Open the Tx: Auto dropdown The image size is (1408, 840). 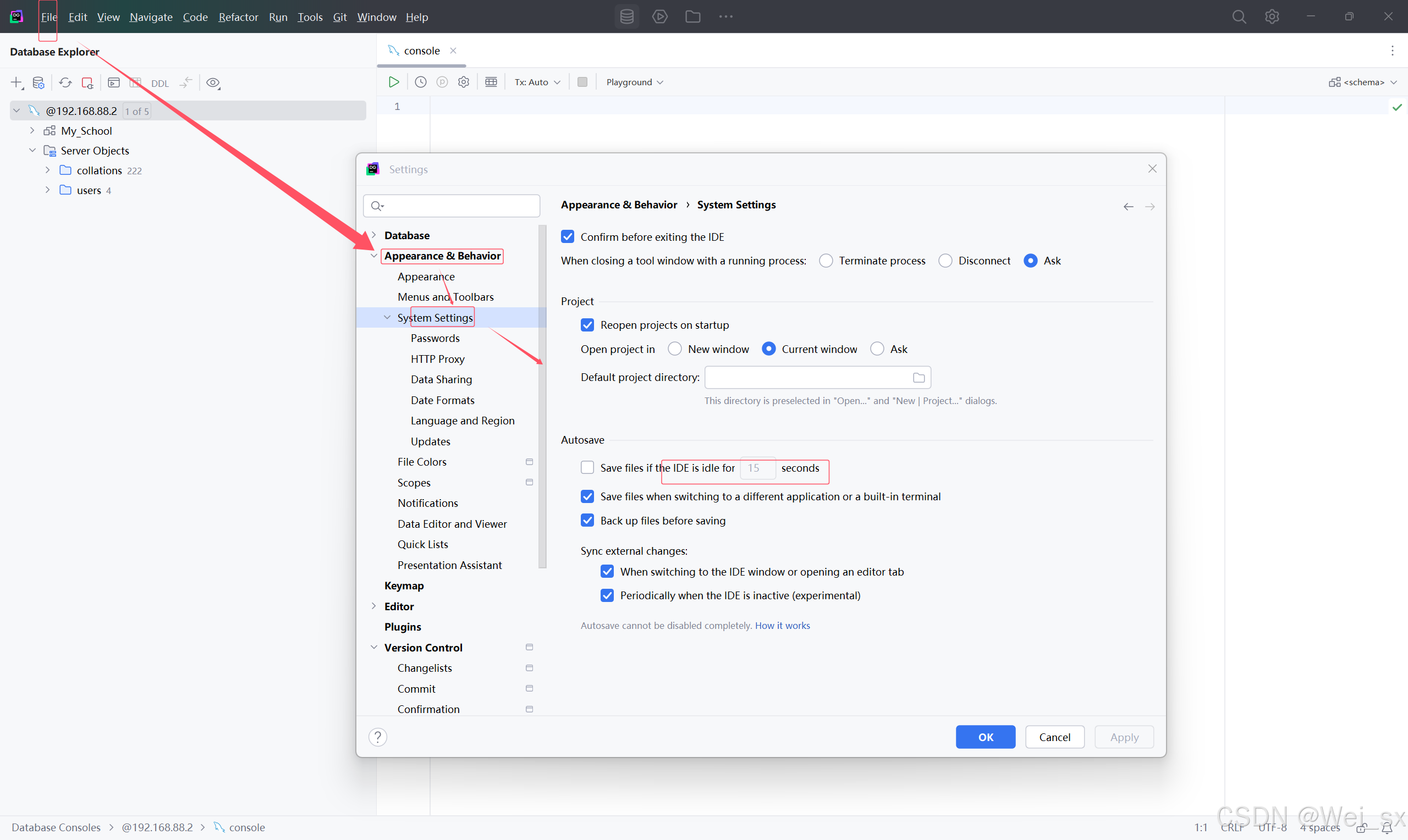point(537,82)
